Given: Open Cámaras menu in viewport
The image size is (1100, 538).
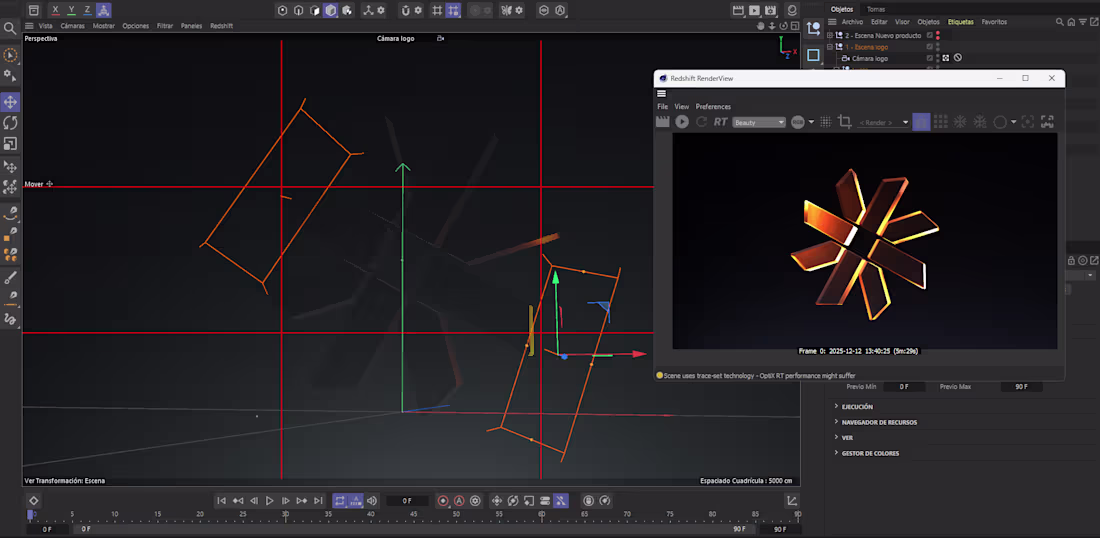Looking at the screenshot, I should [x=73, y=26].
